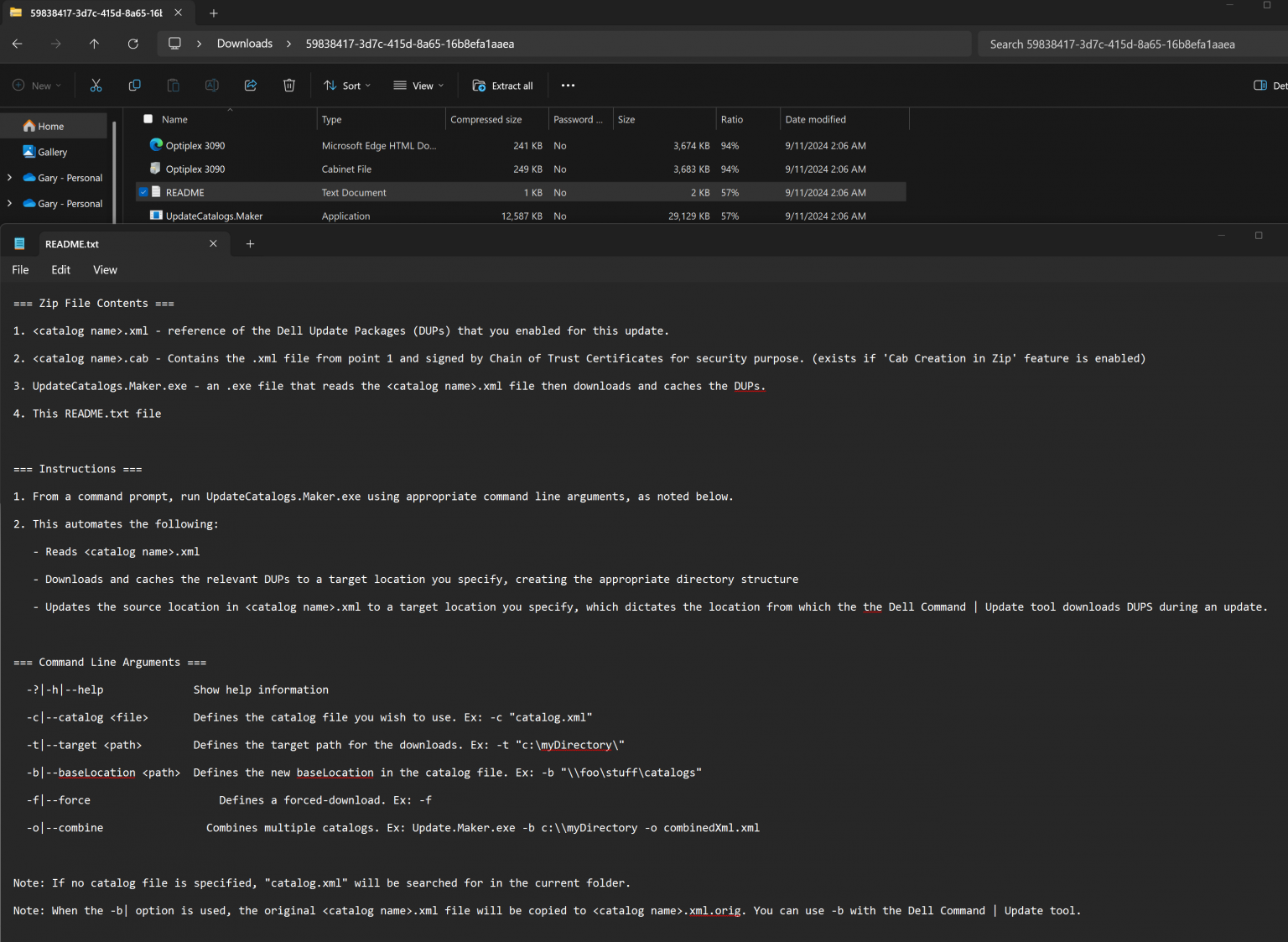1288x942 pixels.
Task: Toggle the Details pane icon
Action: pos(1260,85)
